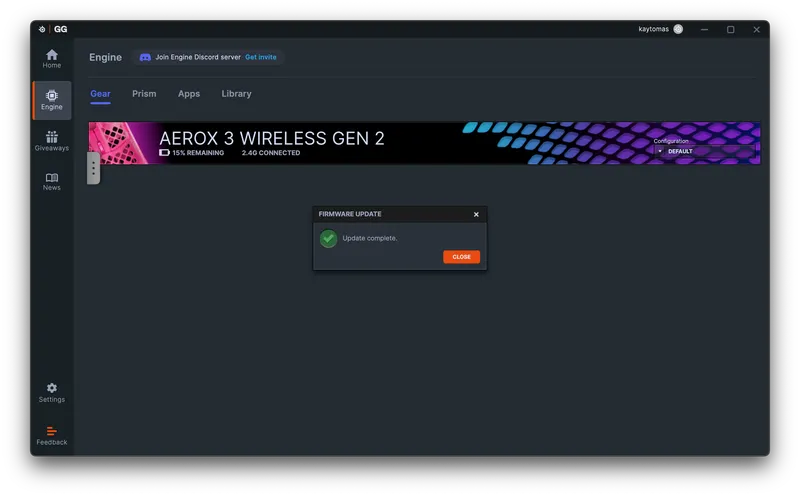Expand the Configuration DEFAULT dropdown
The width and height of the screenshot is (800, 496).
[x=705, y=151]
